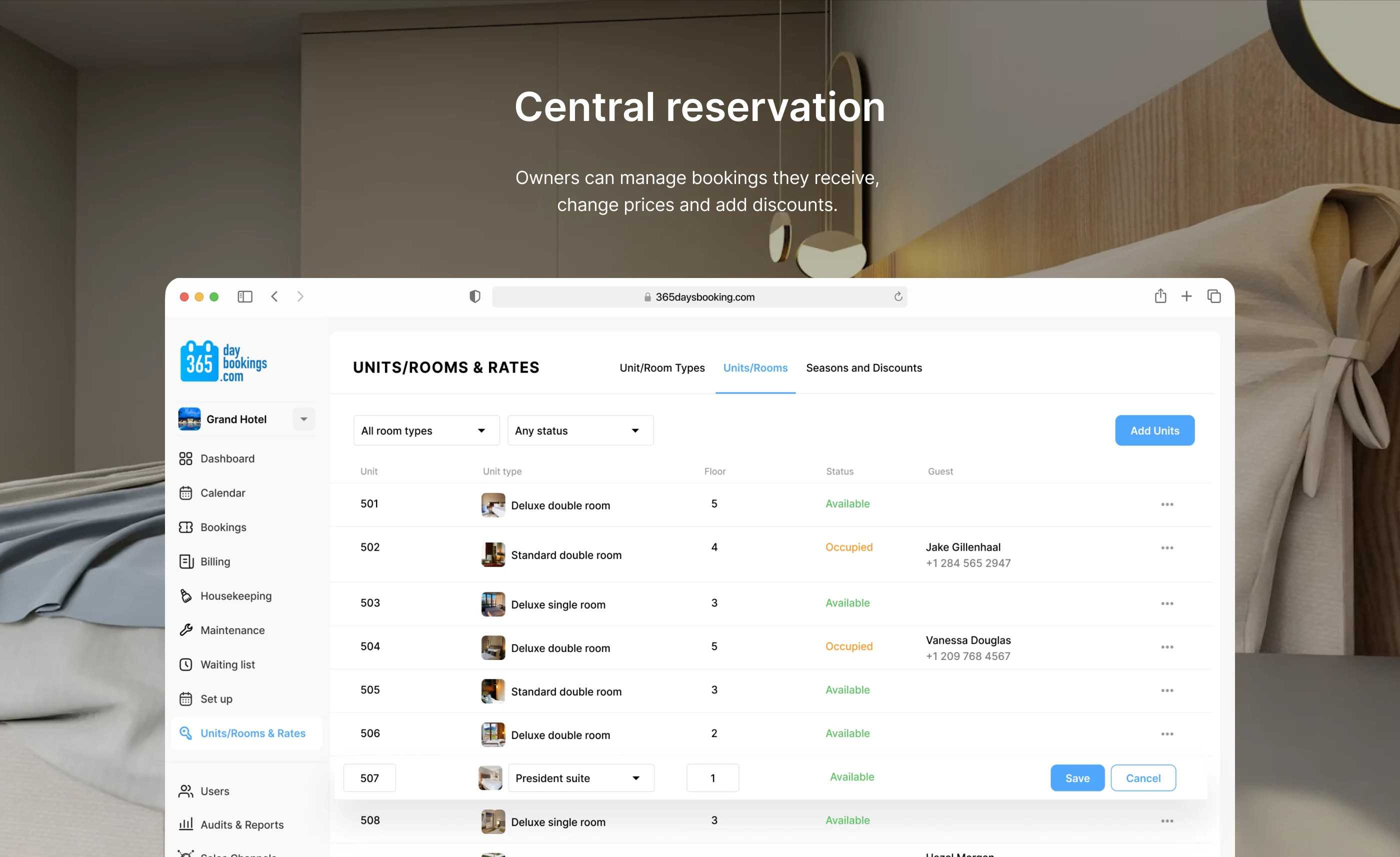
Task: Open Bookings via its ticket icon
Action: [x=185, y=527]
